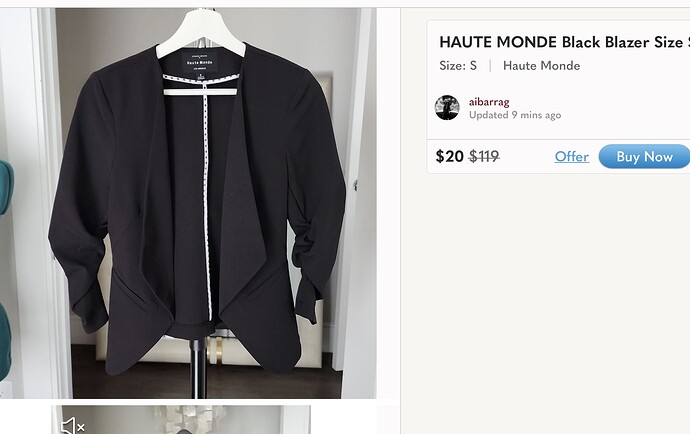
Task: Open the Haute Monde brand link
Action: [x=541, y=66]
